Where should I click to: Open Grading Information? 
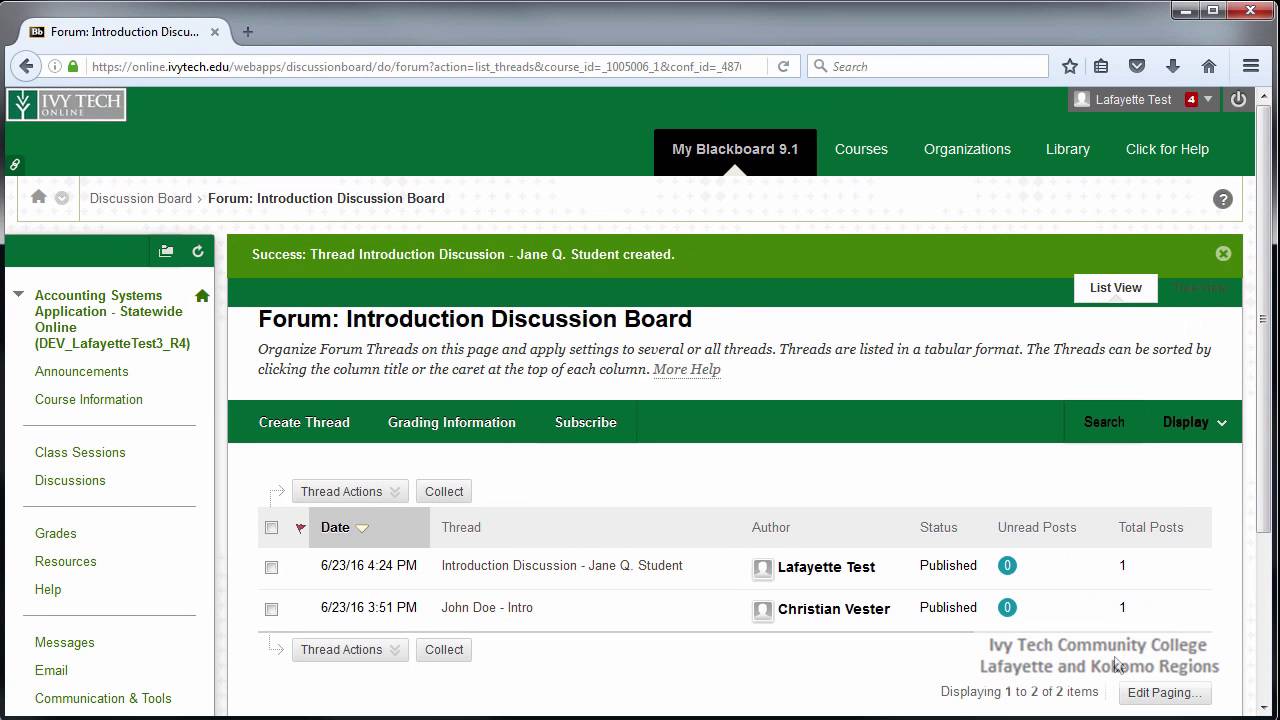452,422
